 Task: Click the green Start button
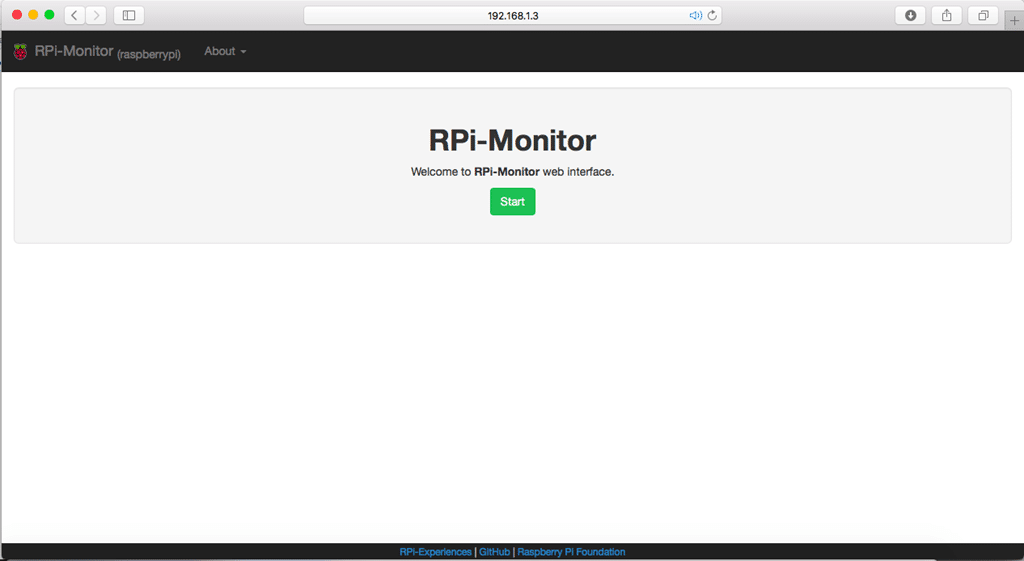point(513,201)
